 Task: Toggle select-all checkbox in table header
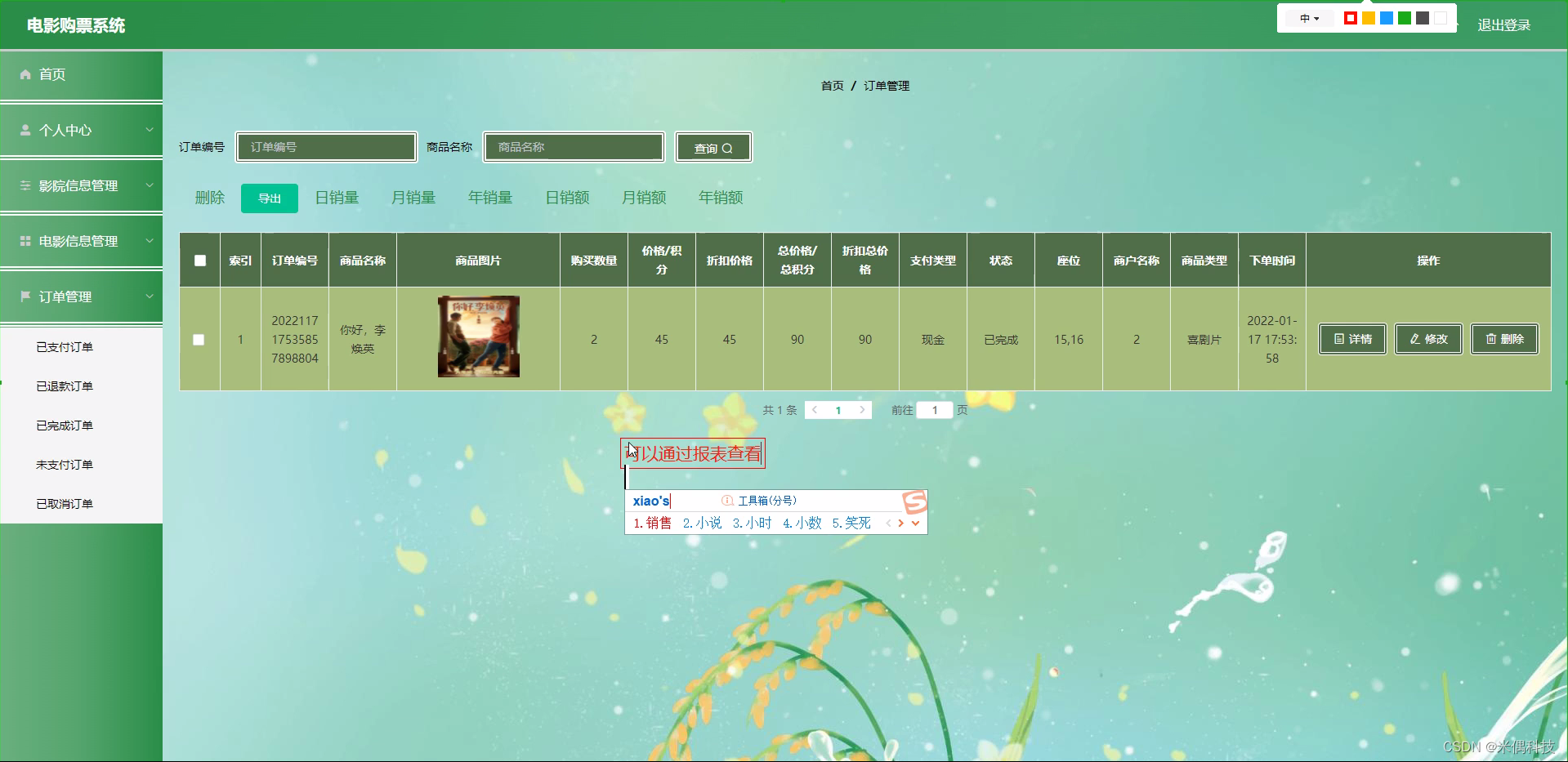tap(200, 261)
